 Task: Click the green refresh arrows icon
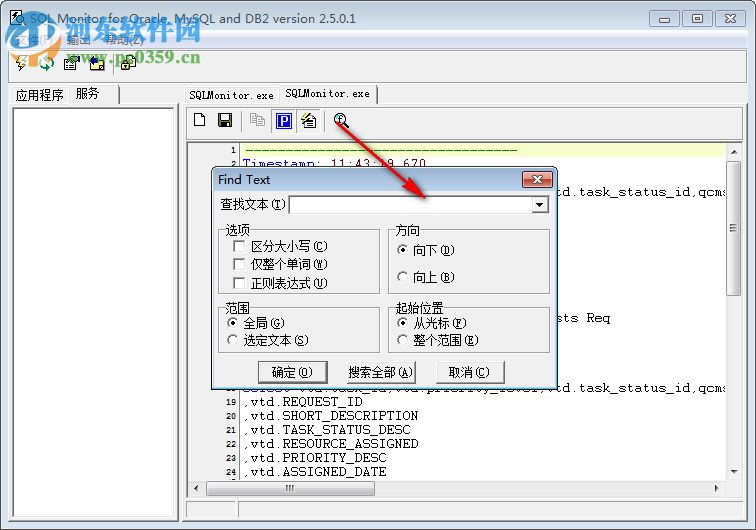point(46,63)
